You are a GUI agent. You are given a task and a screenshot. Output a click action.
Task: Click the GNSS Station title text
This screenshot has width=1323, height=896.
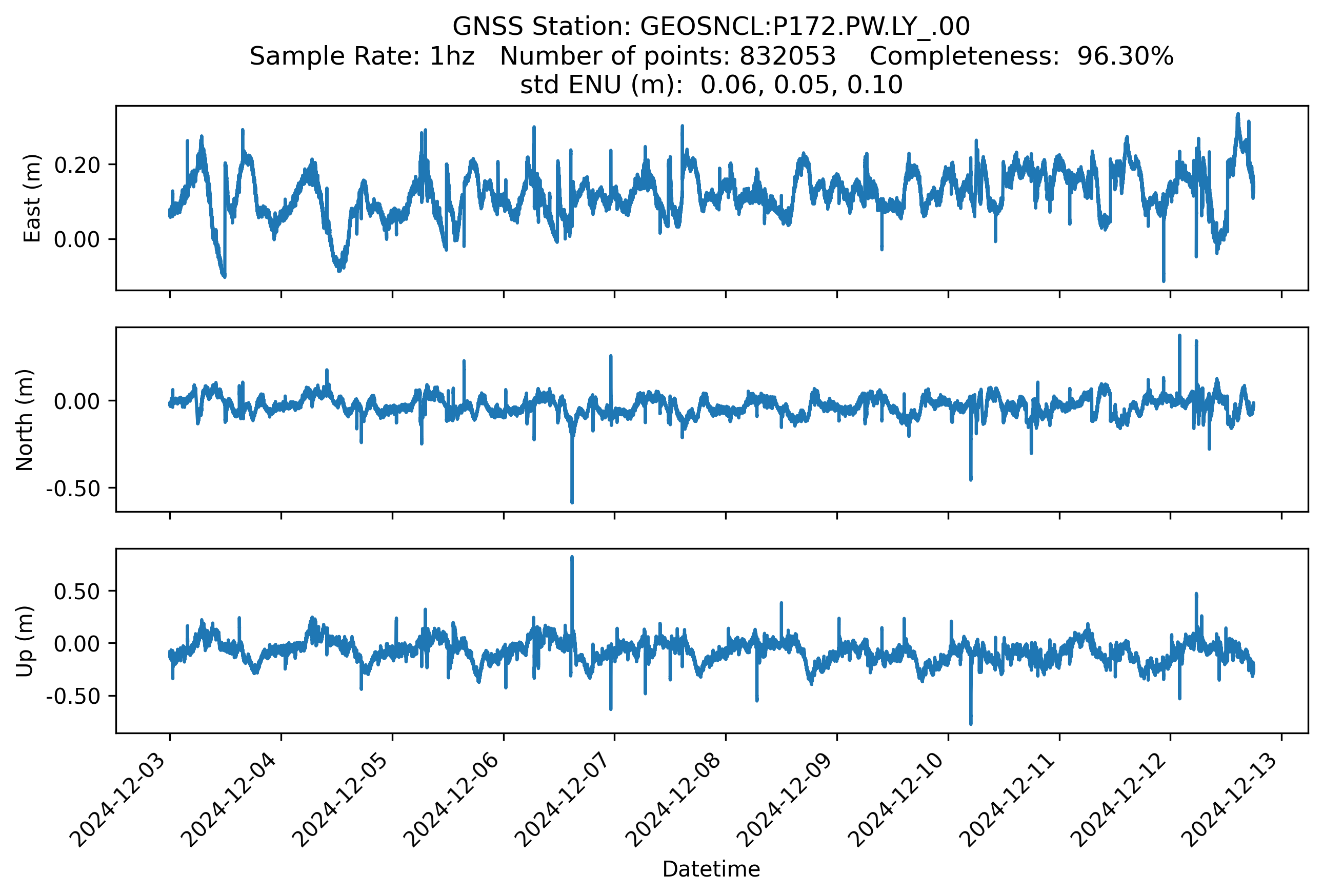711,27
